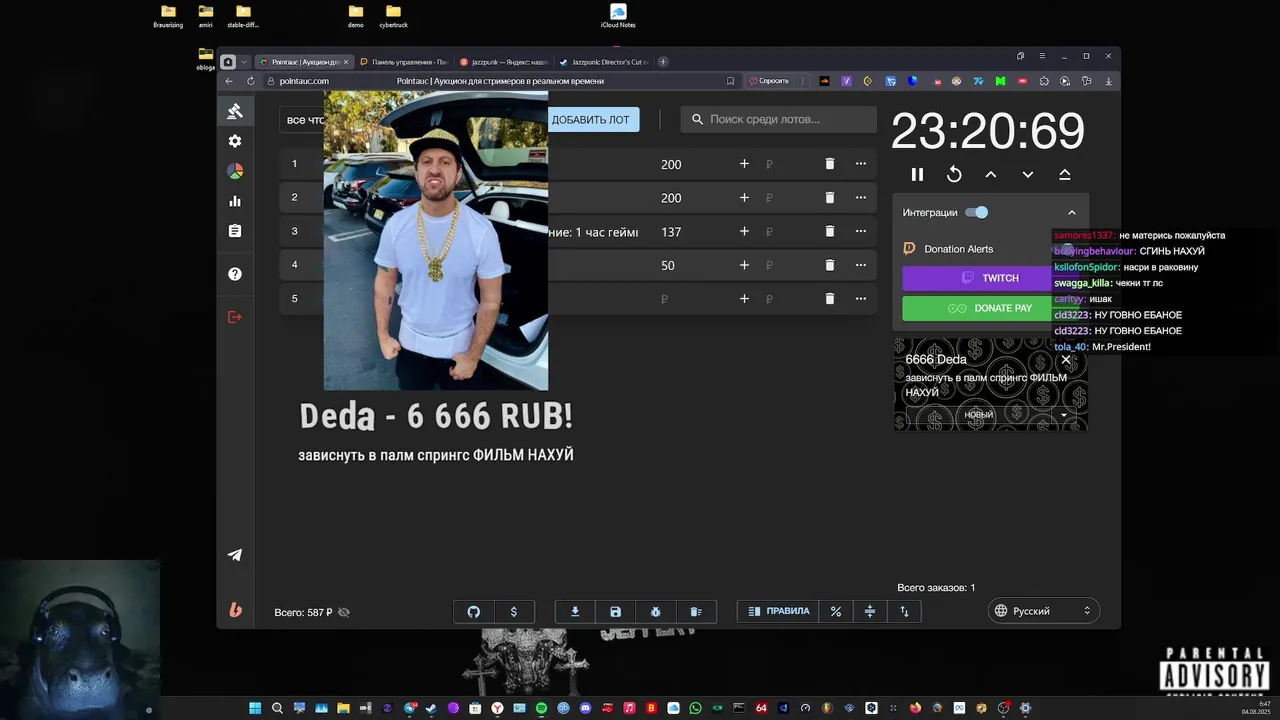Open statistics bar chart in sidebar
Screen dimensions: 1280x720
(x=235, y=201)
